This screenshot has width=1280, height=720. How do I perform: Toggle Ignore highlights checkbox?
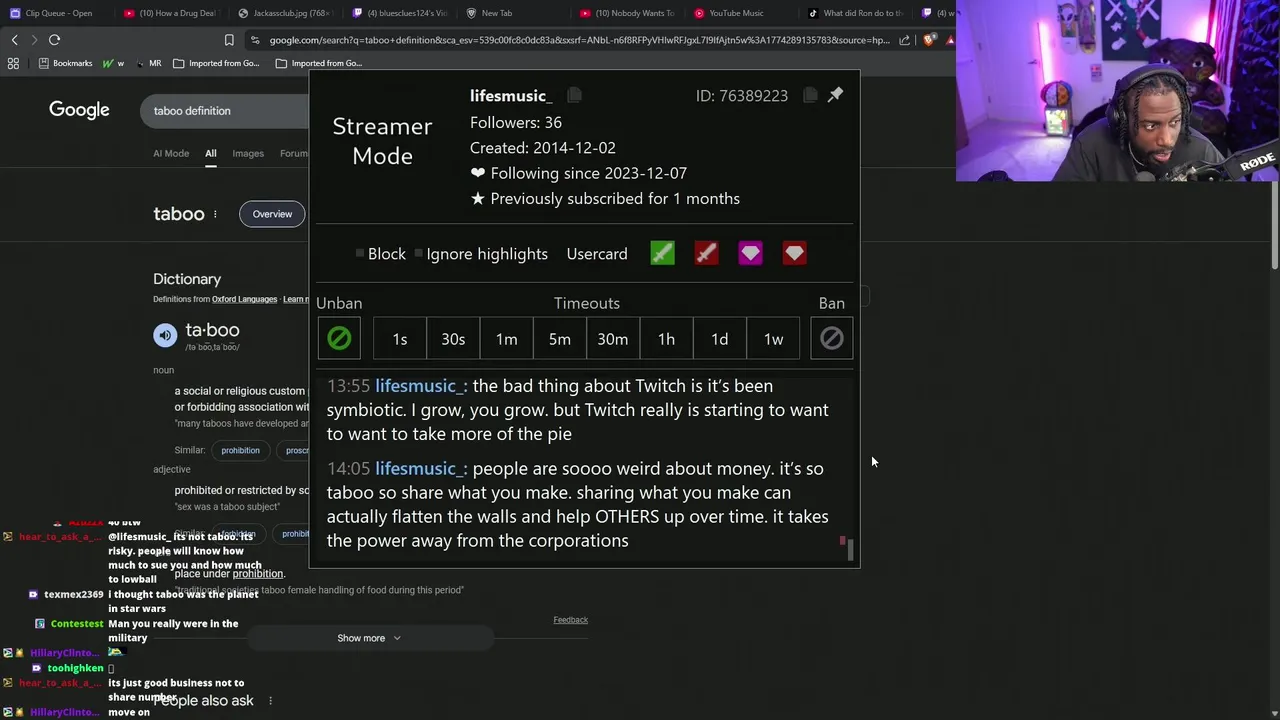[418, 253]
